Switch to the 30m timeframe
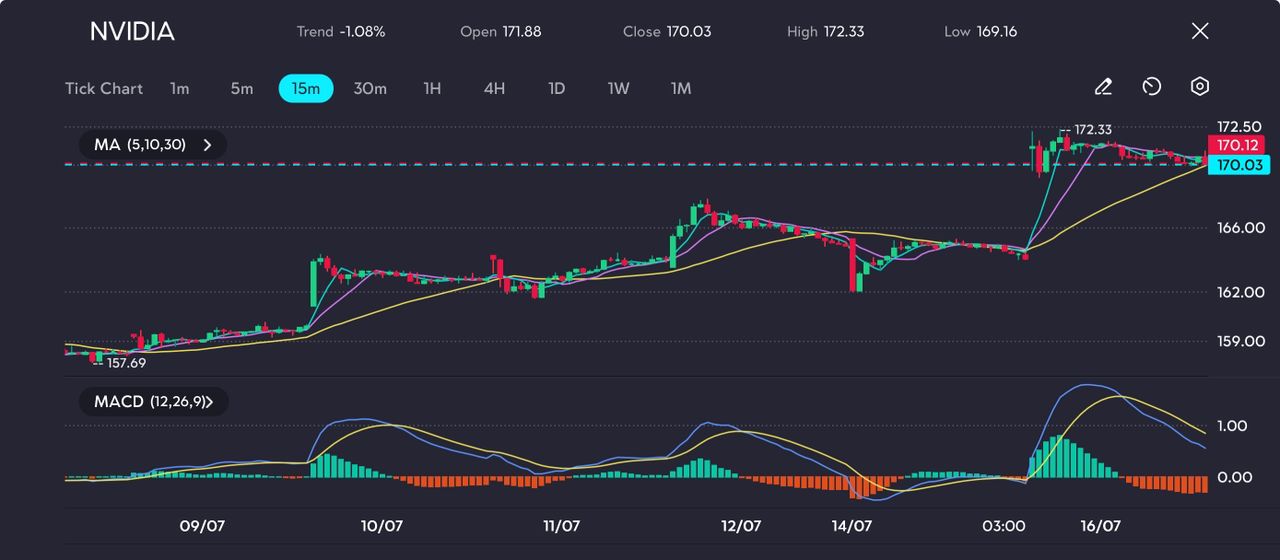Image resolution: width=1280 pixels, height=560 pixels. coord(370,88)
